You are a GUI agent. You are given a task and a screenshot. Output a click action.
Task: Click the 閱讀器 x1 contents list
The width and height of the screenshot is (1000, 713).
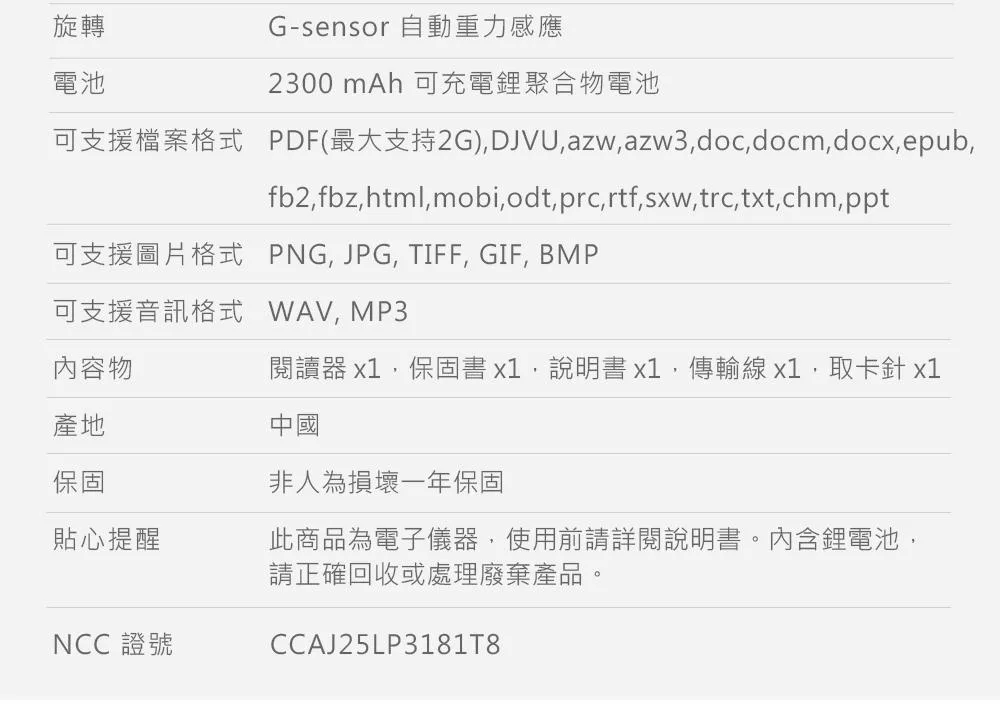click(605, 368)
